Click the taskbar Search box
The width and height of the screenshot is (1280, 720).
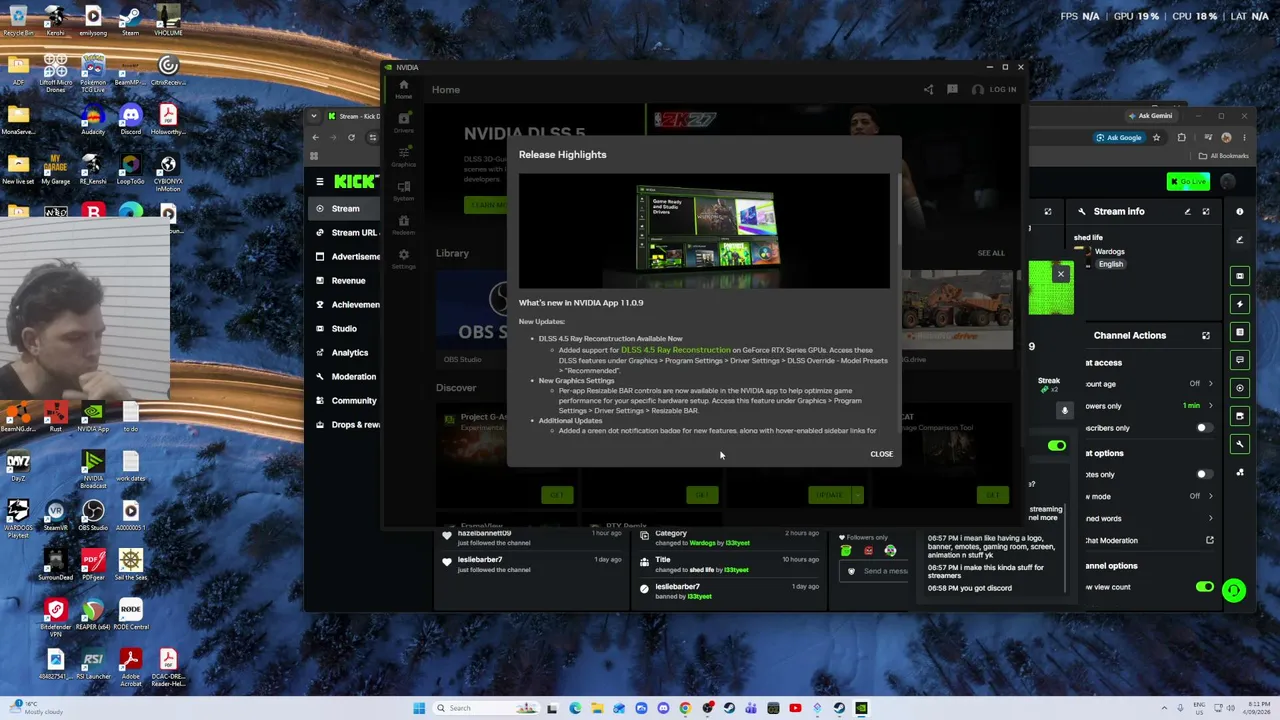tap(487, 708)
